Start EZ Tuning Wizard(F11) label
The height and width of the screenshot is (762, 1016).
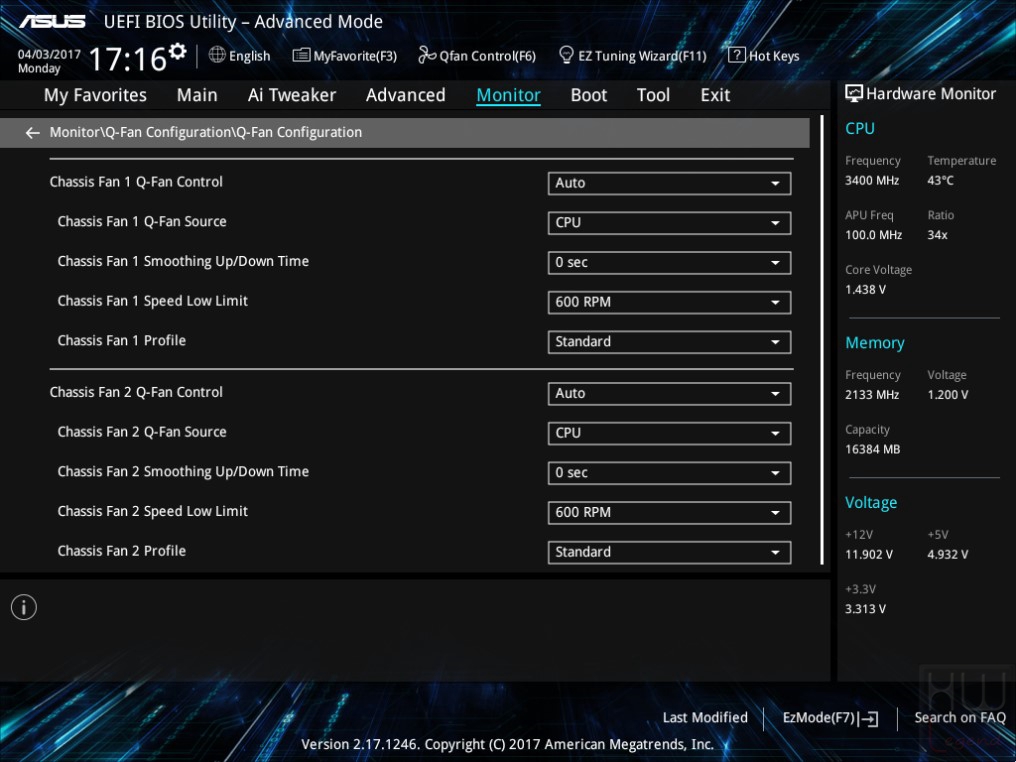[642, 56]
